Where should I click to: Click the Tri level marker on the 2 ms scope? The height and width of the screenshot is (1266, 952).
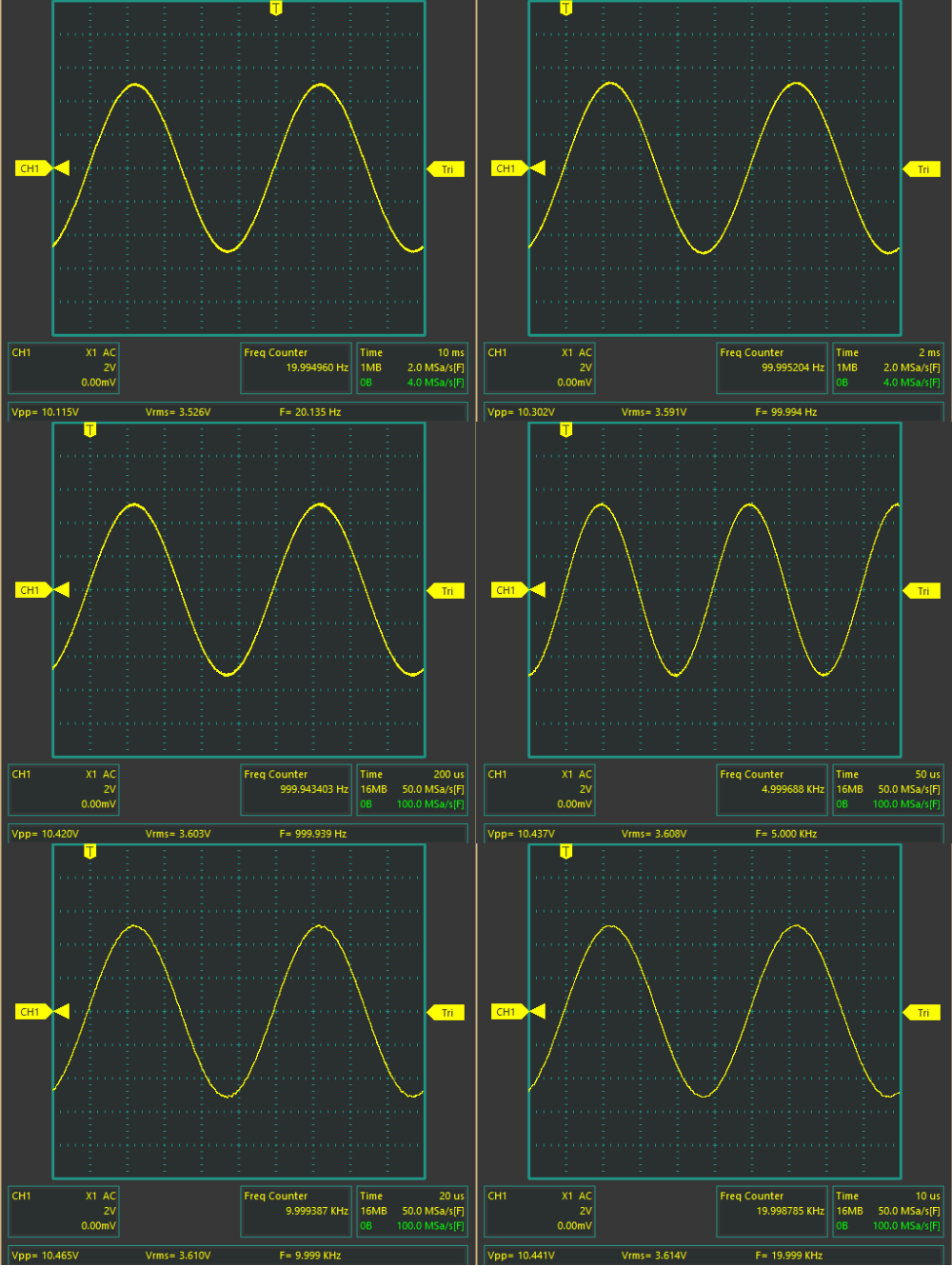tap(922, 169)
